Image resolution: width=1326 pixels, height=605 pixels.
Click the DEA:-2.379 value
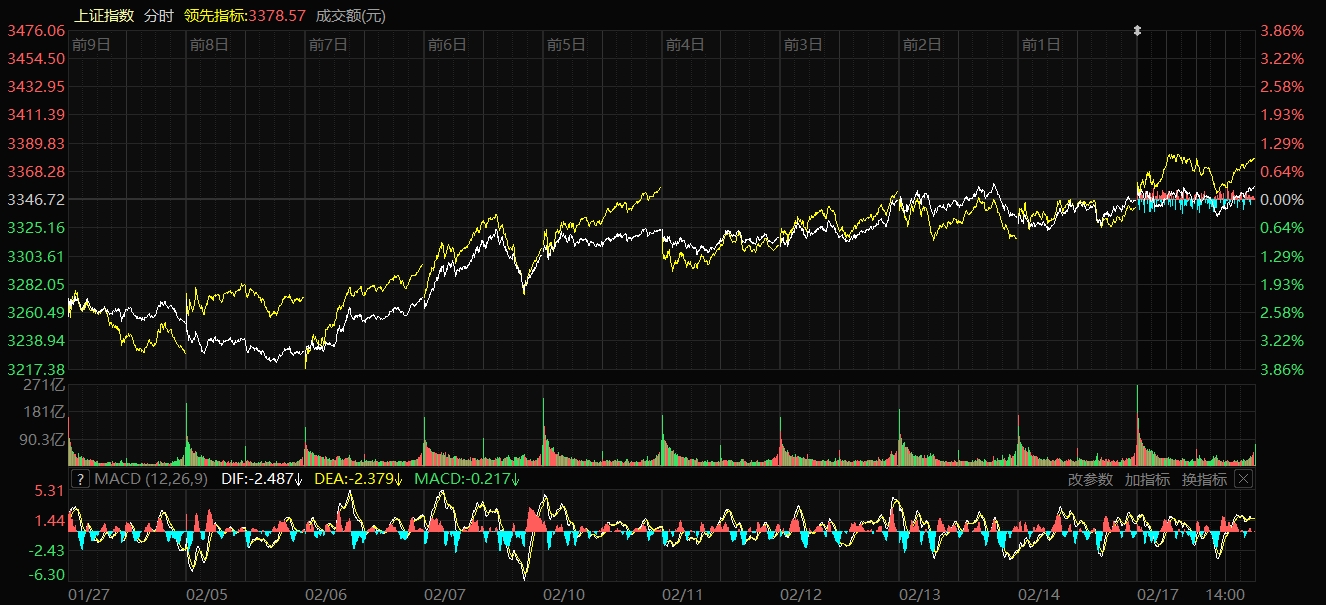click(x=358, y=479)
